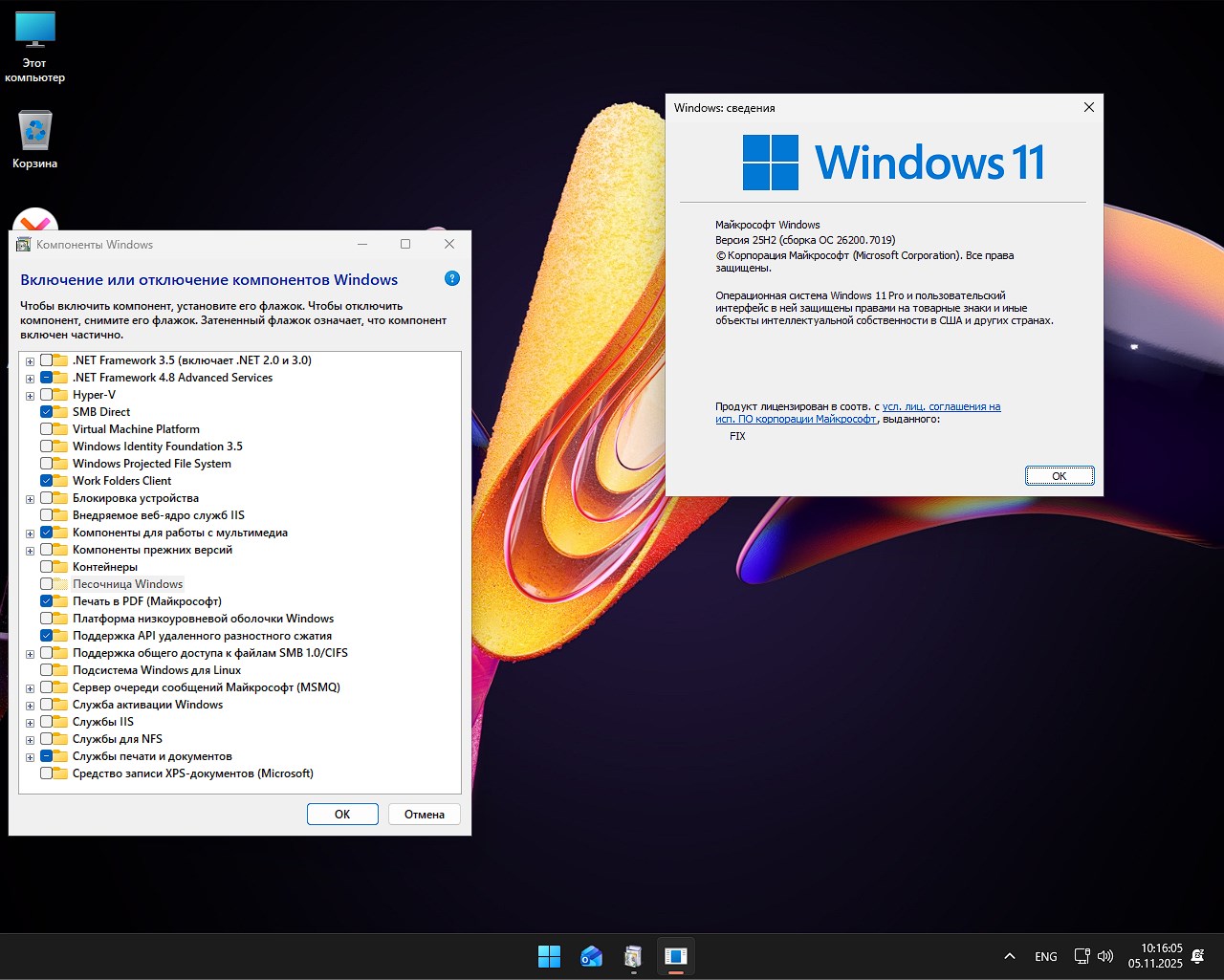Check Windows Projected File System box

click(x=46, y=464)
